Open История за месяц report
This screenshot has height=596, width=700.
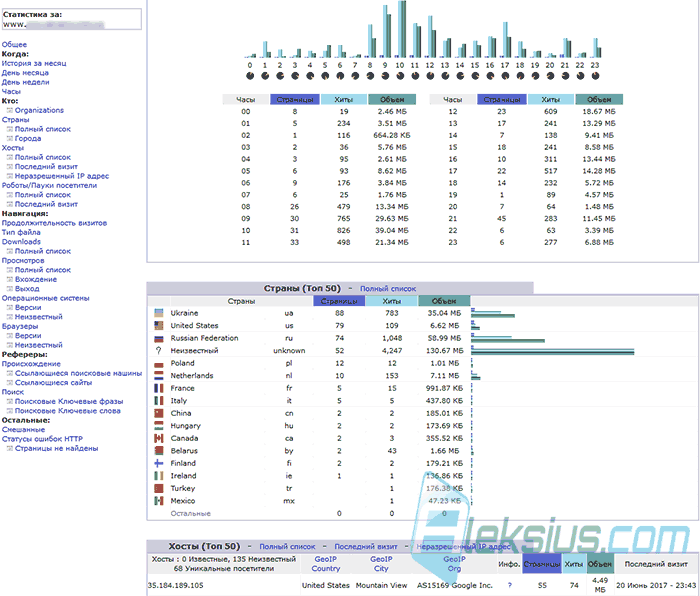coord(34,63)
